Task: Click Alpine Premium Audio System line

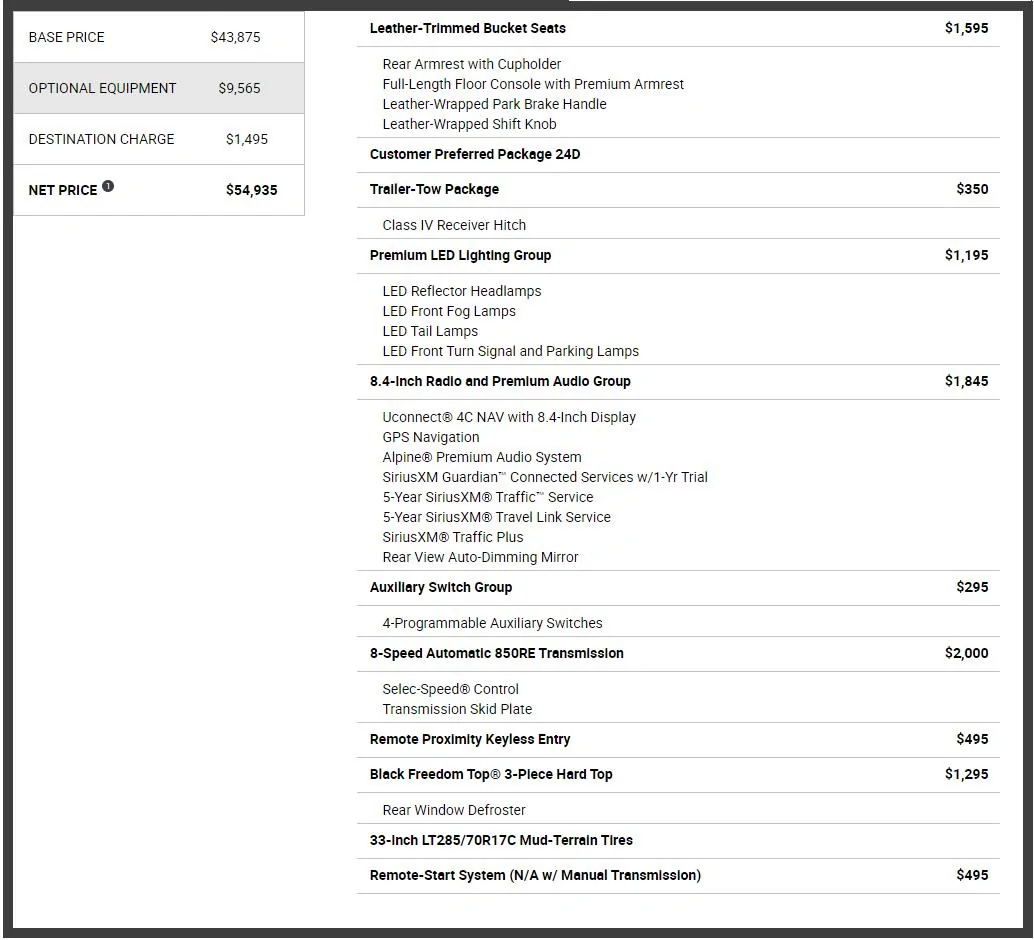Action: coord(481,457)
